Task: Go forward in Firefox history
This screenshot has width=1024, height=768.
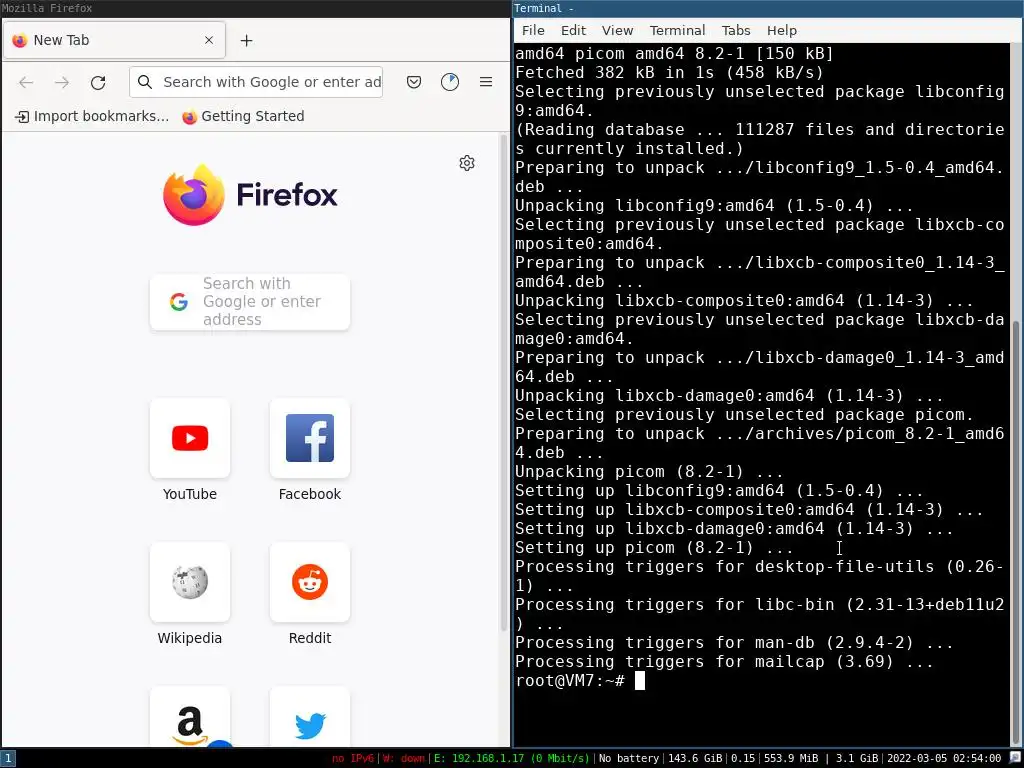Action: [62, 82]
